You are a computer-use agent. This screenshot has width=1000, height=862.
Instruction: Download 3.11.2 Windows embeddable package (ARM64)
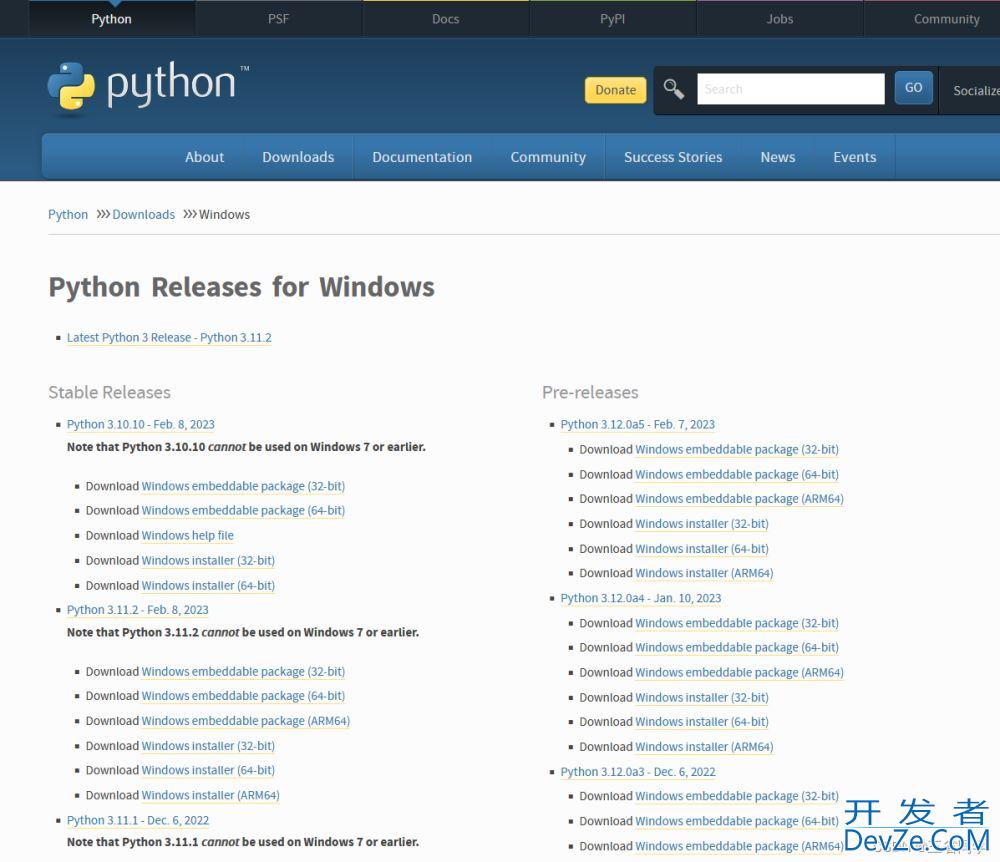[x=246, y=721]
